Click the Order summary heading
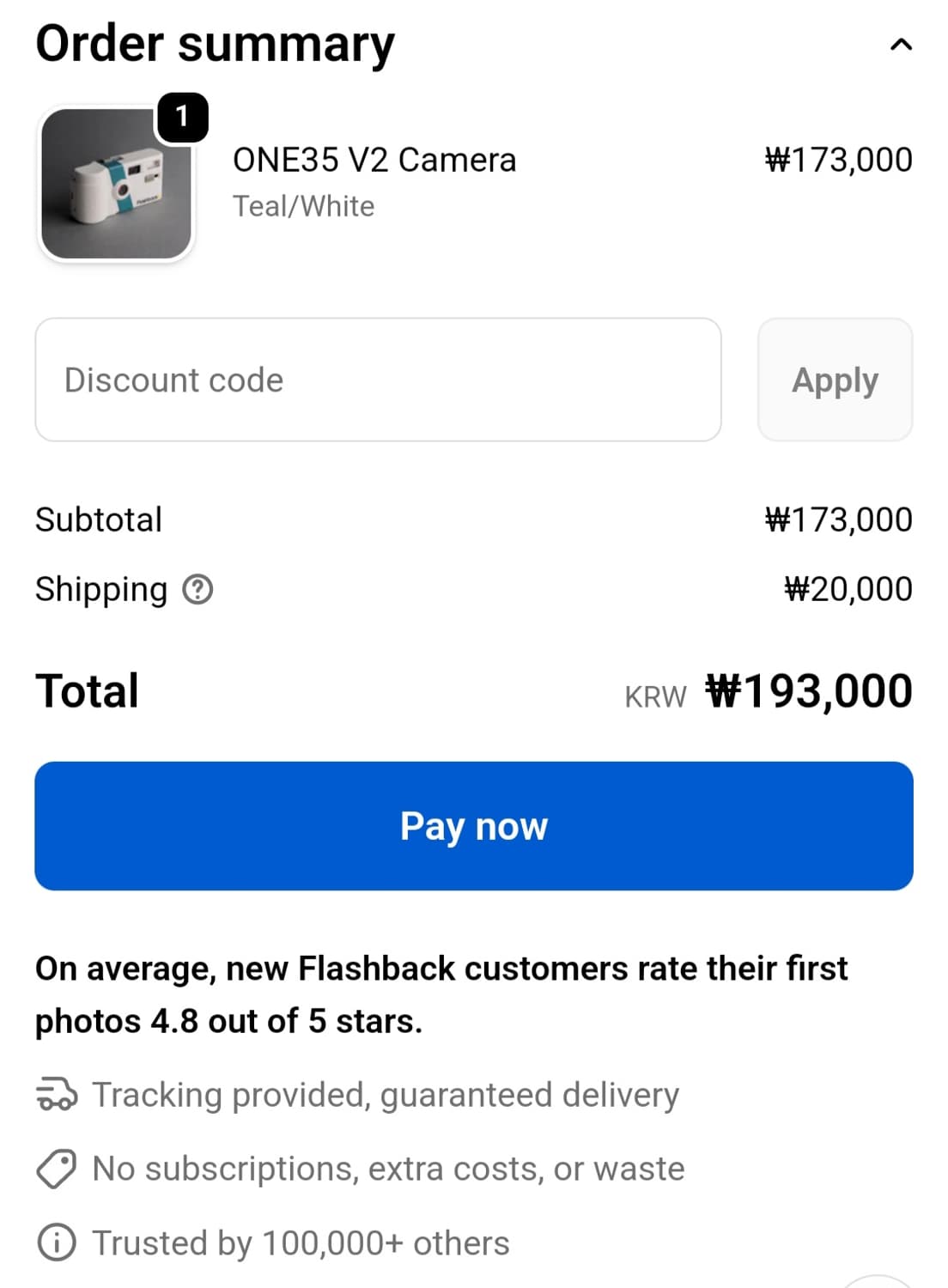The width and height of the screenshot is (948, 1288). (x=215, y=43)
